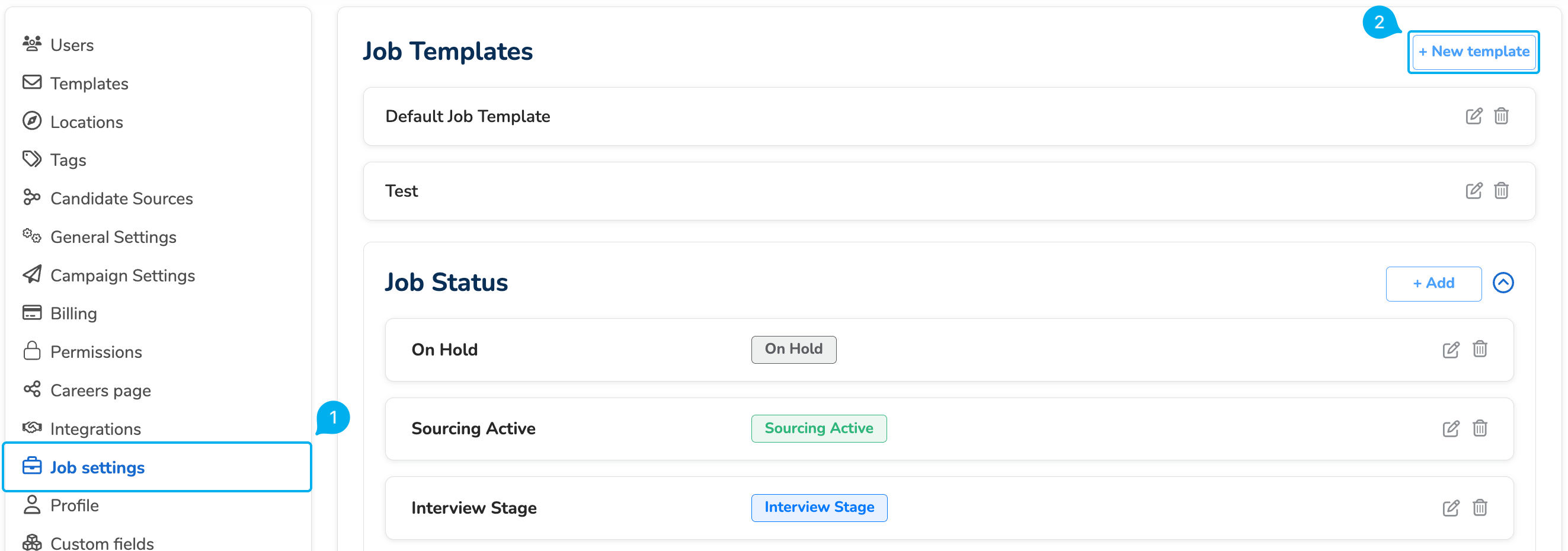
Task: Edit the Interview Stage status
Action: point(1451,508)
